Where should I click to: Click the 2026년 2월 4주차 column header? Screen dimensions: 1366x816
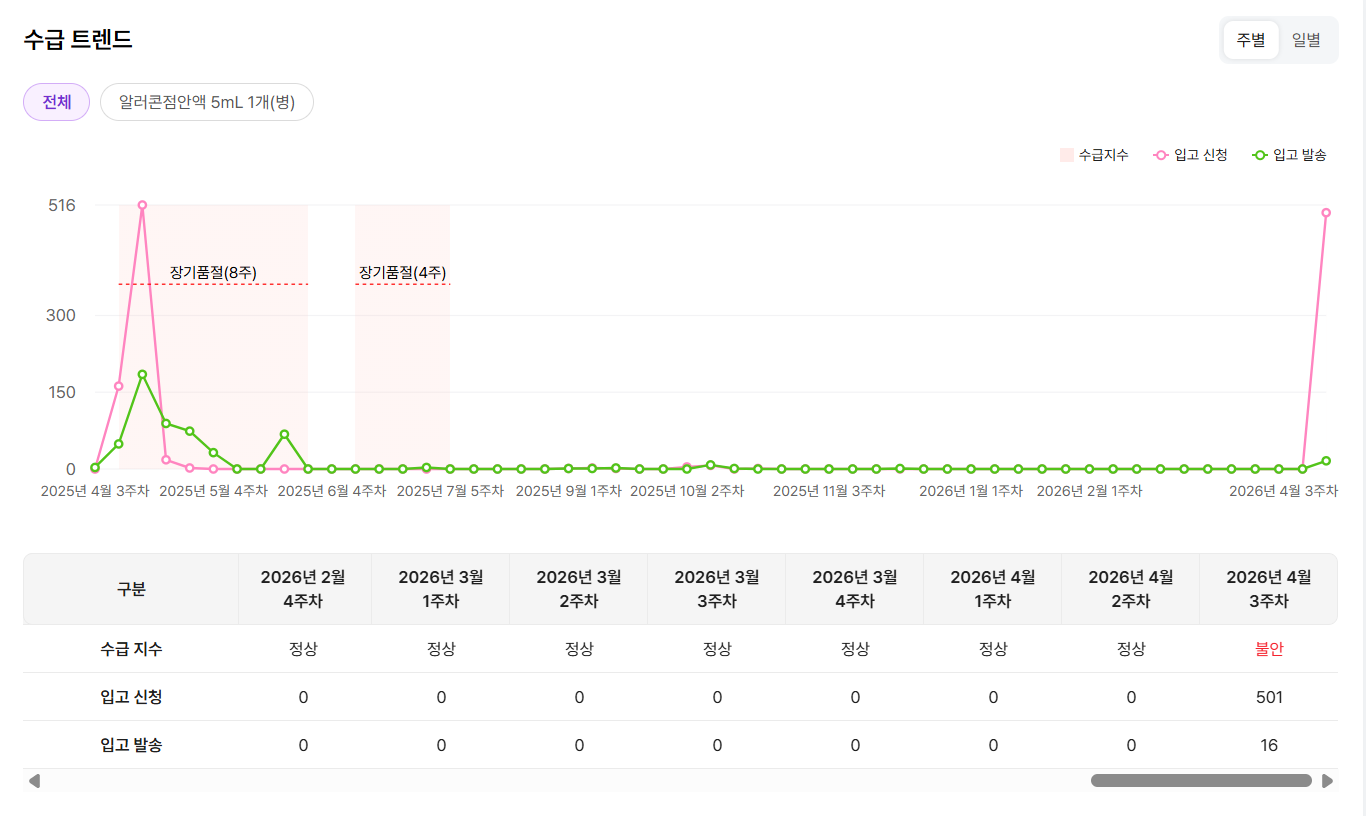303,589
